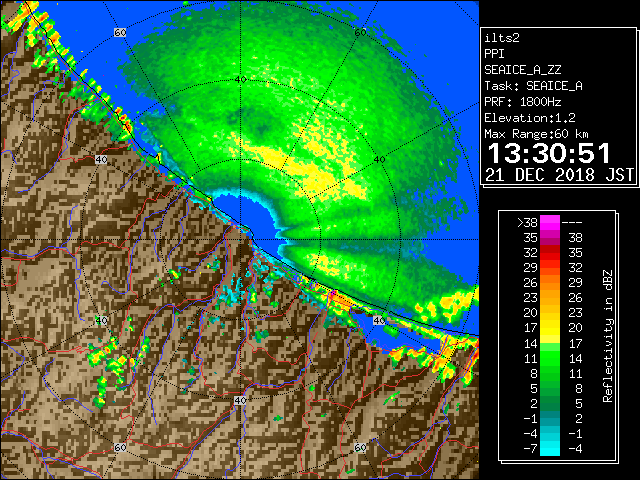
Task: Click the 'PRF: 1800Hz' line
Action: (x=522, y=102)
